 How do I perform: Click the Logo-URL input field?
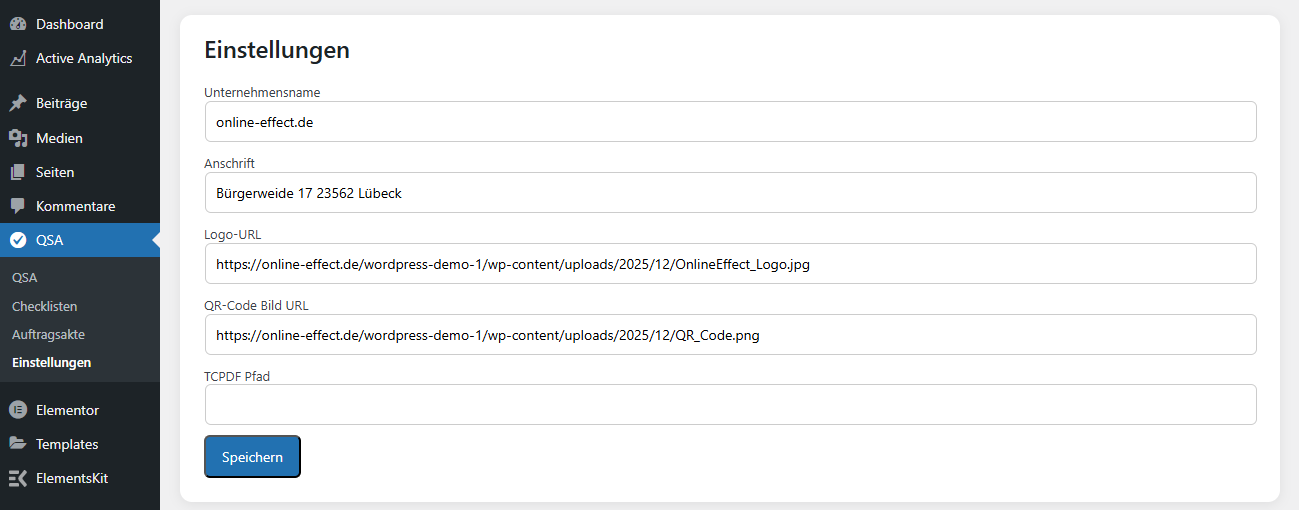click(x=730, y=264)
